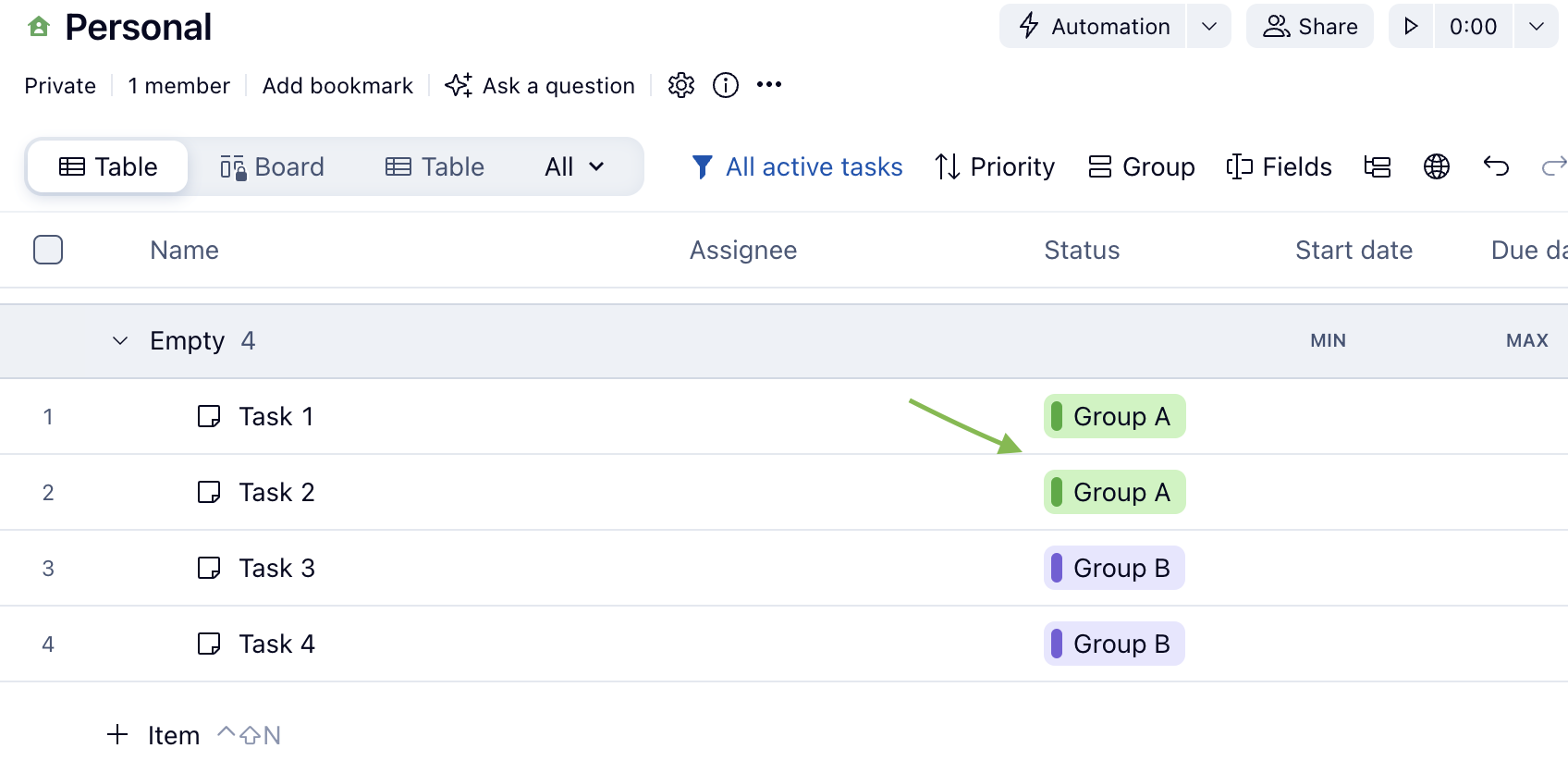
Task: Click the globe icon in toolbar
Action: 1437,166
